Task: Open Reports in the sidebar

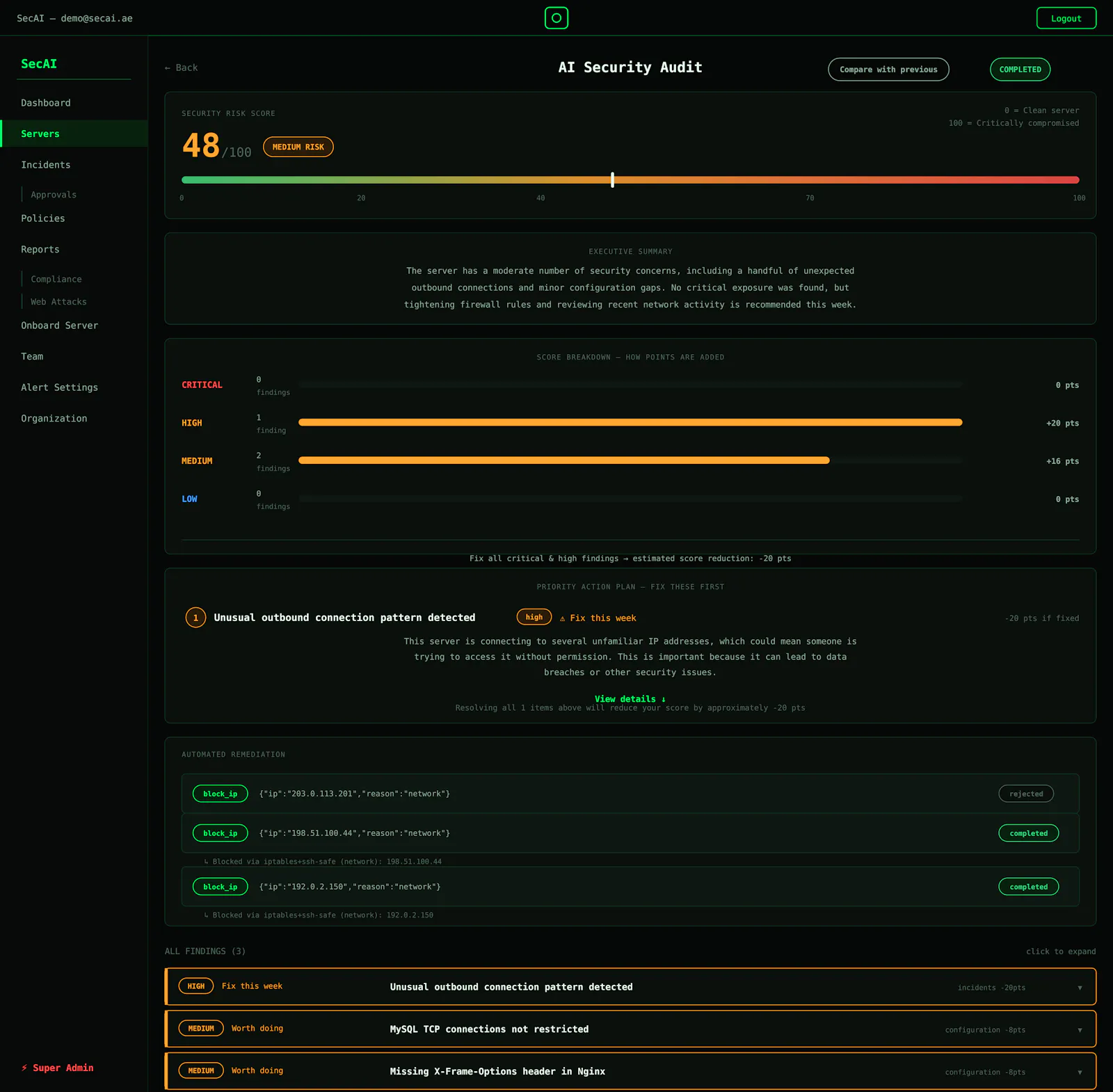Action: (x=40, y=250)
